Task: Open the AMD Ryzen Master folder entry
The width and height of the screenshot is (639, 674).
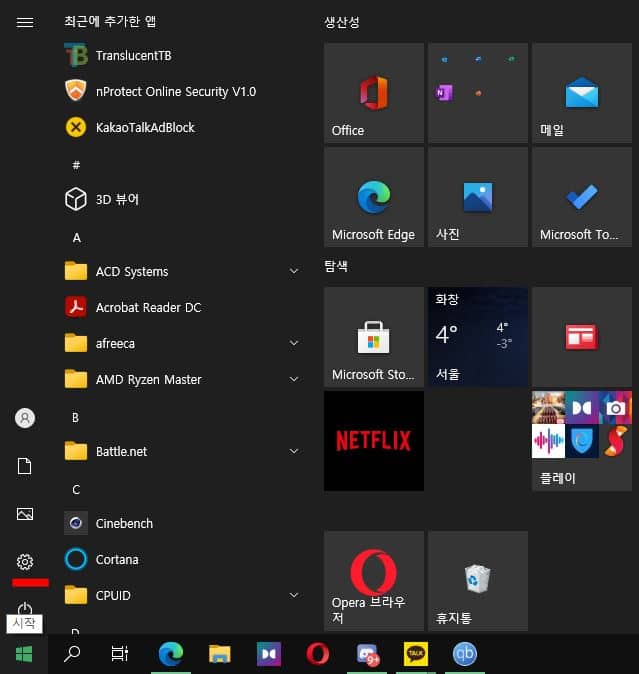Action: [x=180, y=380]
